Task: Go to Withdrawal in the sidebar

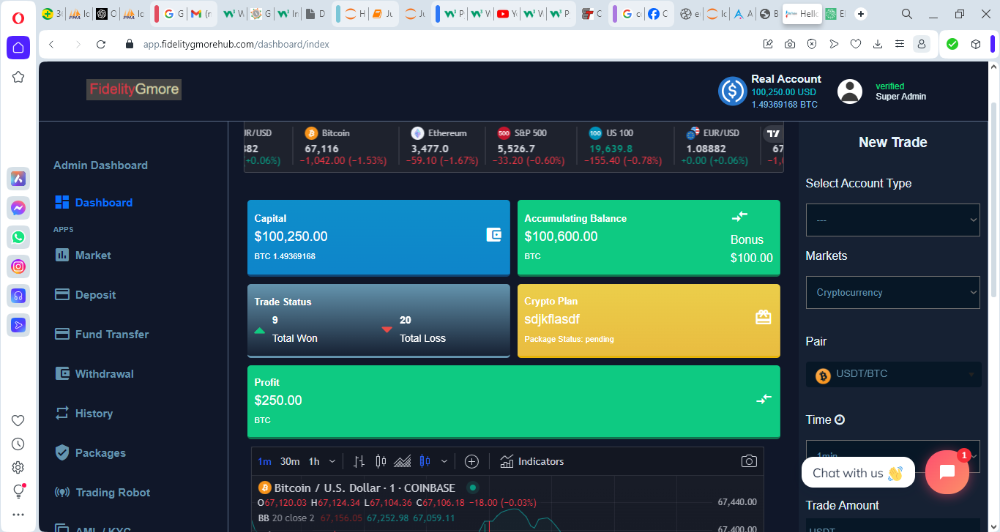Action: [103, 374]
